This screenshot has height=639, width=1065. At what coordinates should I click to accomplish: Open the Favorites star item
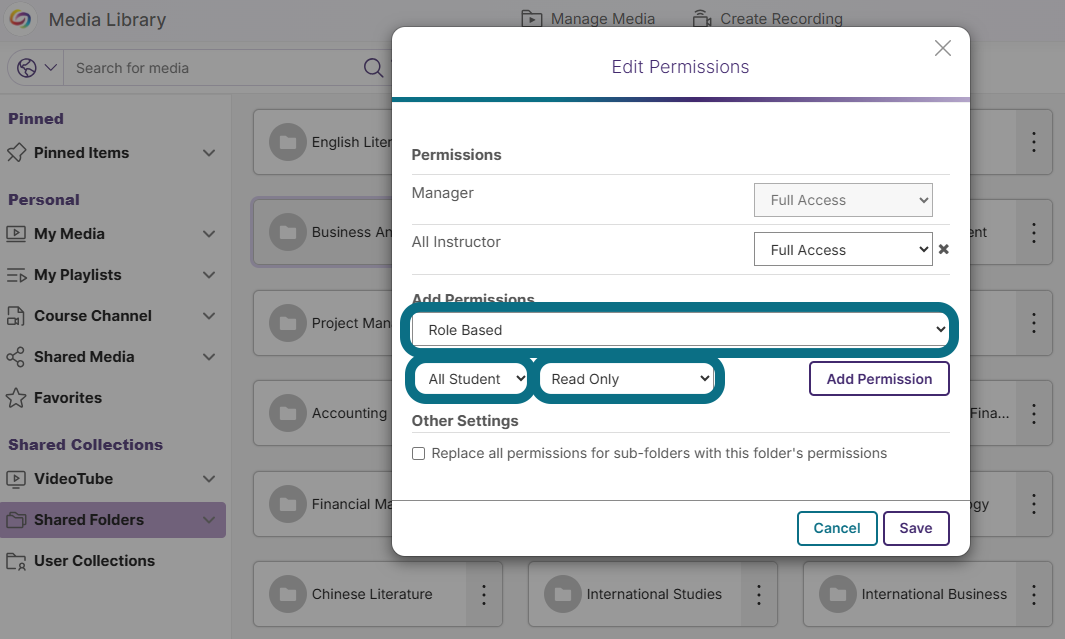(68, 398)
